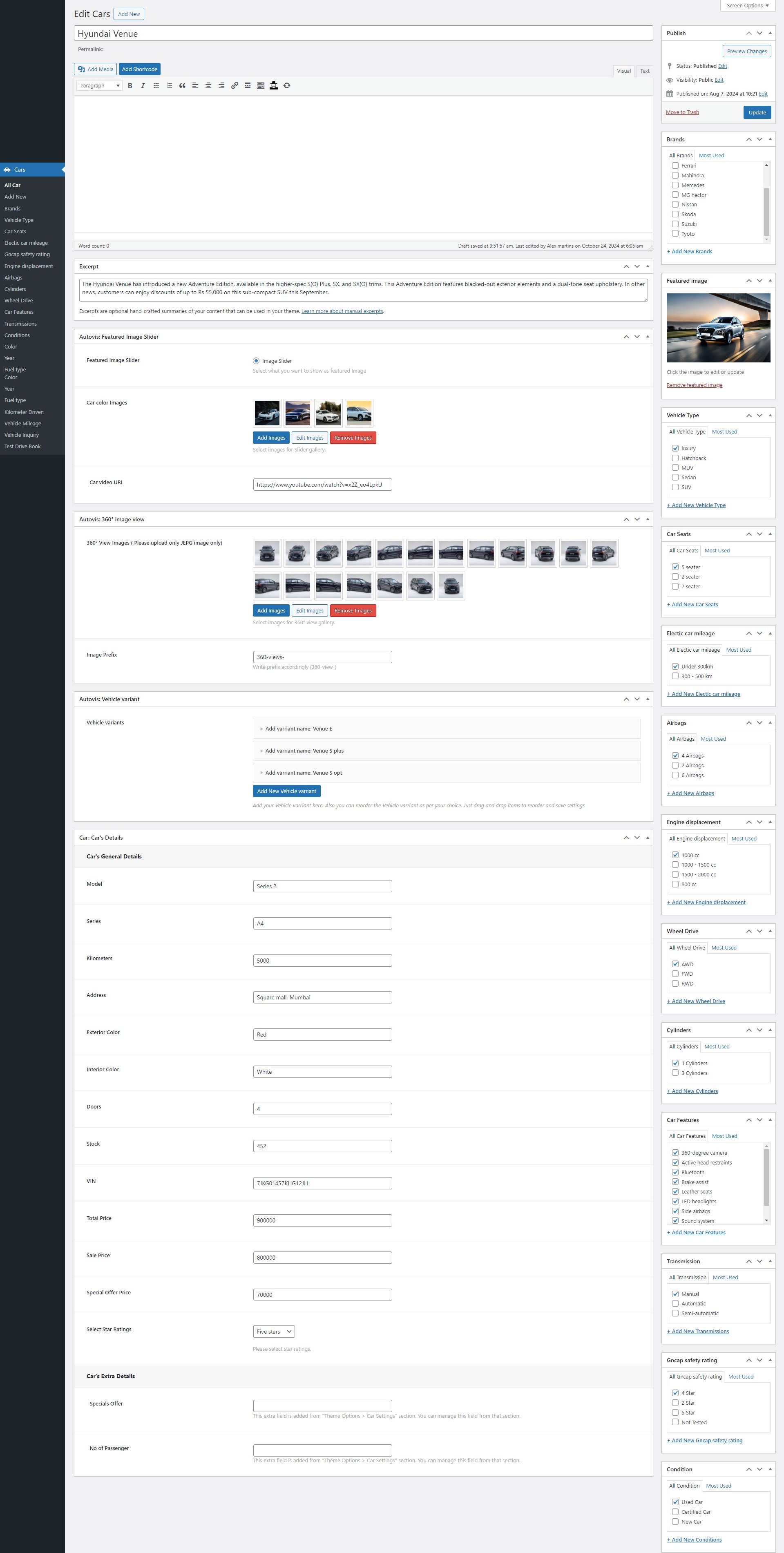
Task: Move the Car's Details panel down
Action: pos(637,838)
